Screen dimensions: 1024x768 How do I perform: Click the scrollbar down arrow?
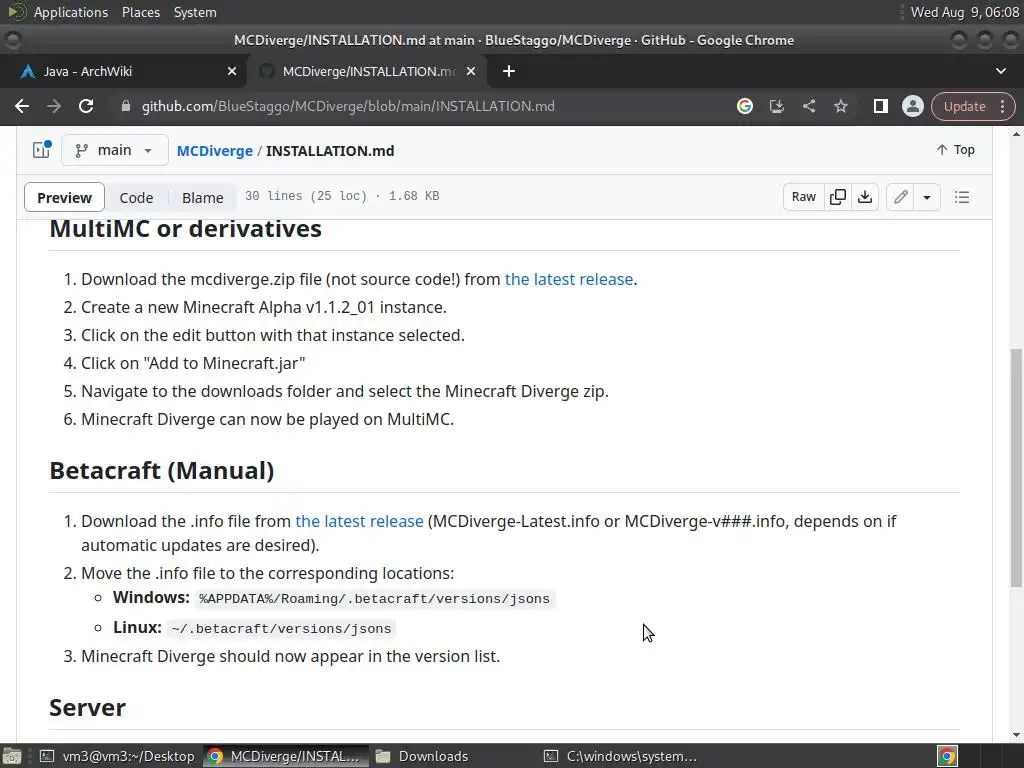pyautogui.click(x=1016, y=735)
